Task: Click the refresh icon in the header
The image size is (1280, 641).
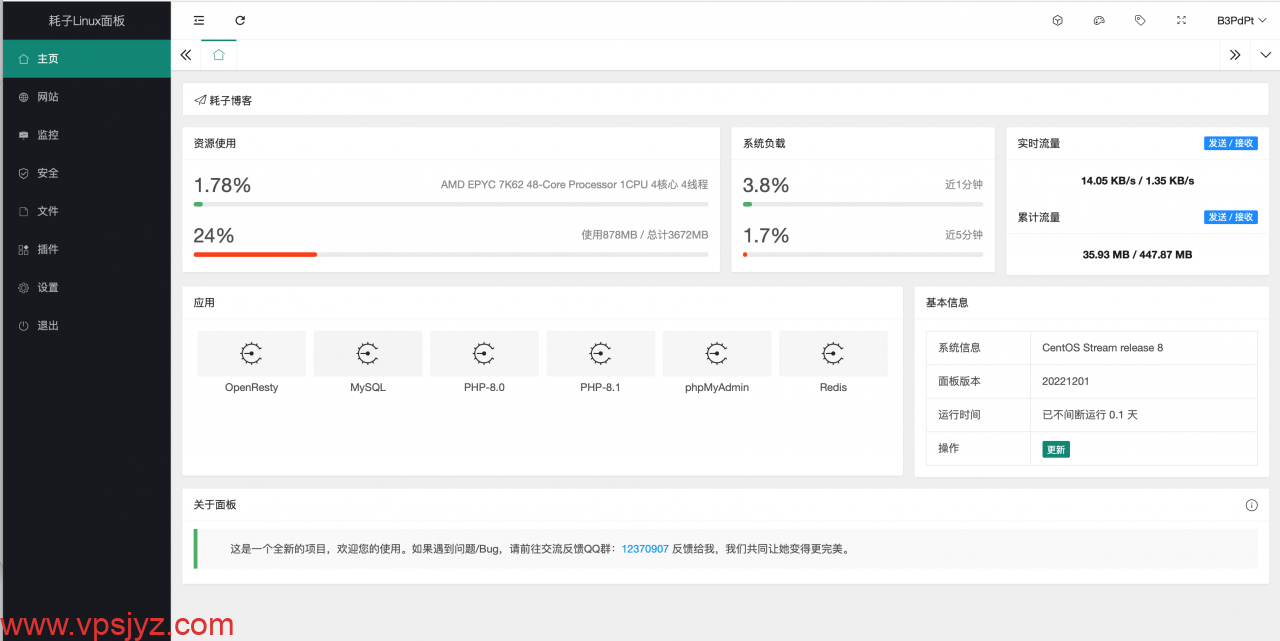Action: [x=240, y=20]
